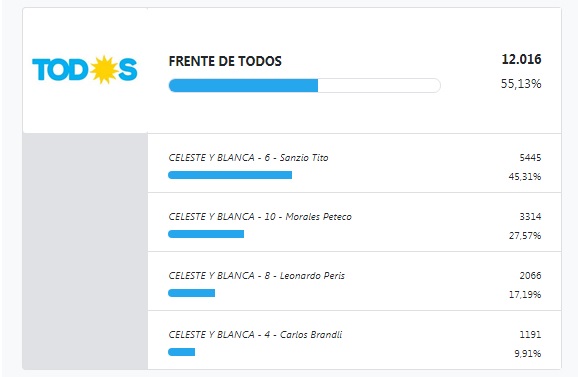The height and width of the screenshot is (377, 578).
Task: Click the 55,13% percentage value
Action: [521, 84]
